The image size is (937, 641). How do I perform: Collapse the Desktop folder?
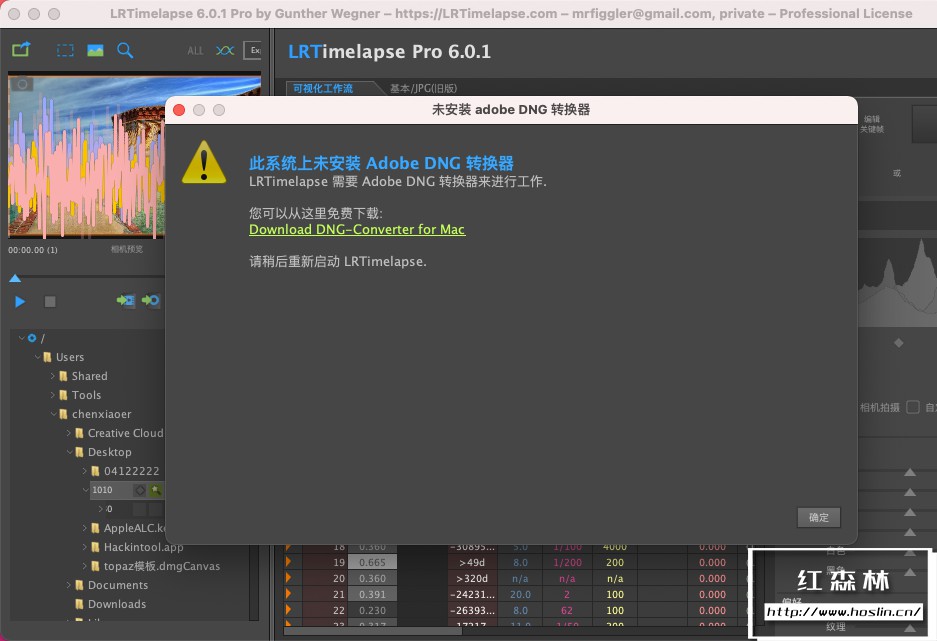70,452
